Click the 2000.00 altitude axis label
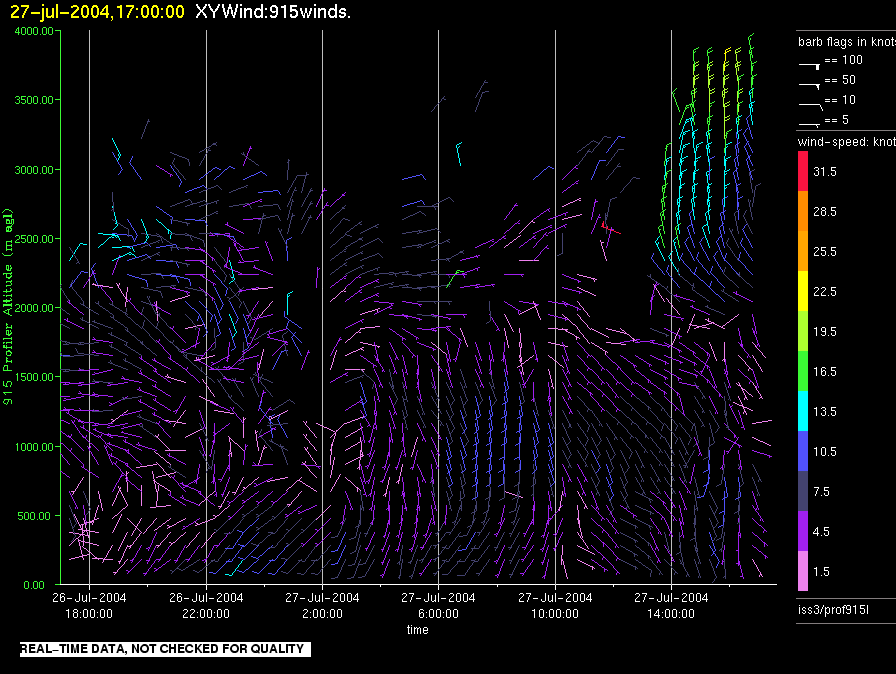The height and width of the screenshot is (674, 896). (34, 308)
